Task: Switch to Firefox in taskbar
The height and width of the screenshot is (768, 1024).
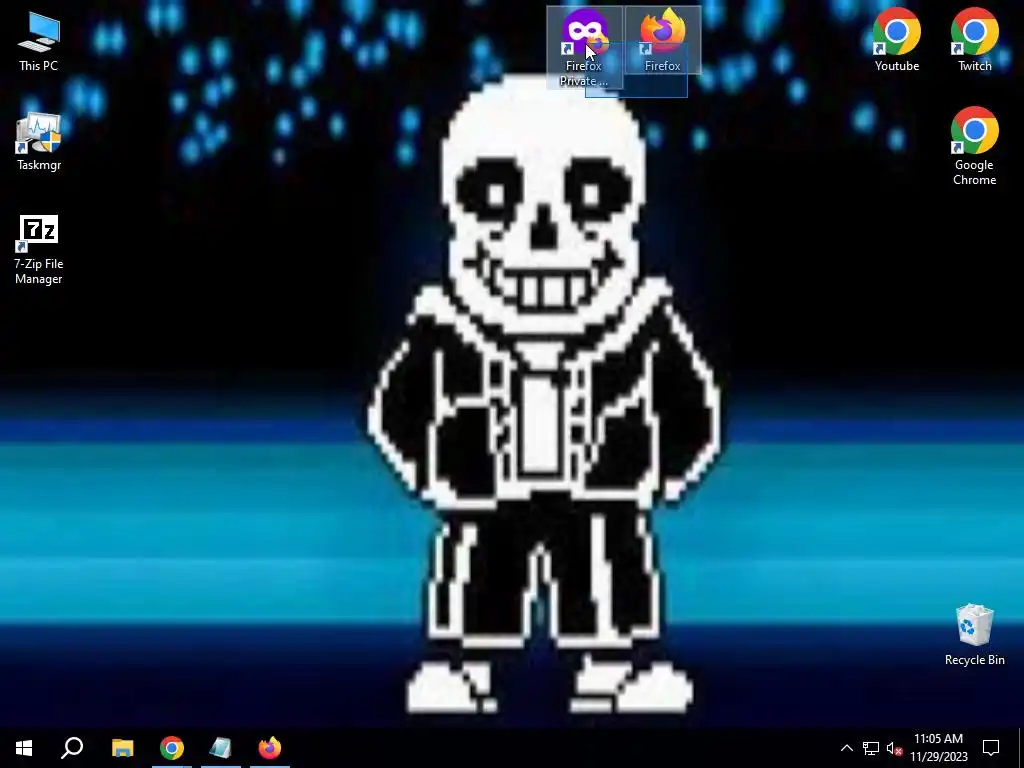Action: [270, 748]
